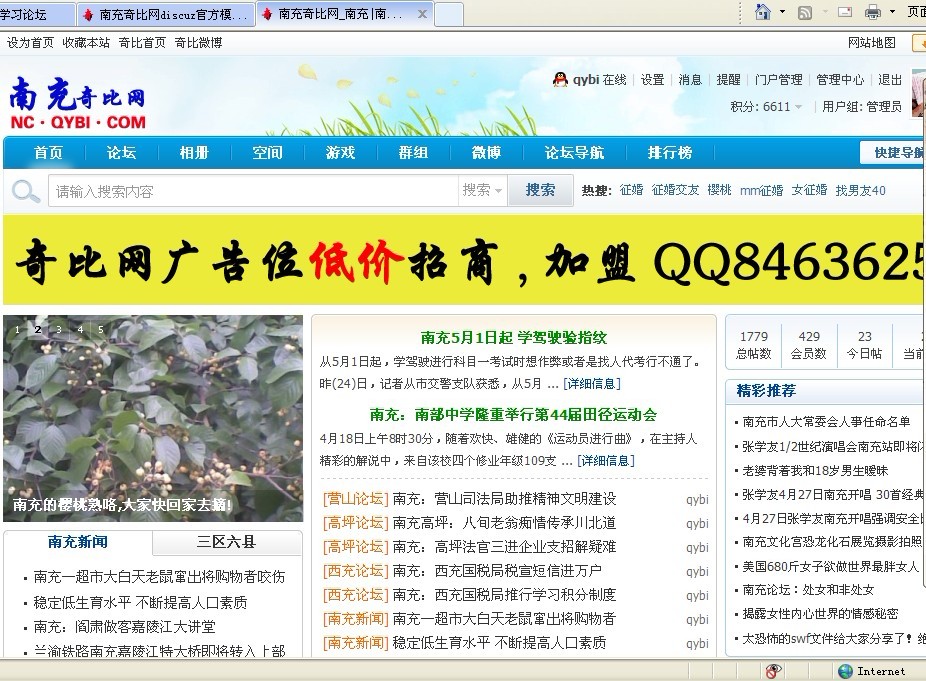Click the browser Home icon
The height and width of the screenshot is (681, 926).
pos(763,11)
